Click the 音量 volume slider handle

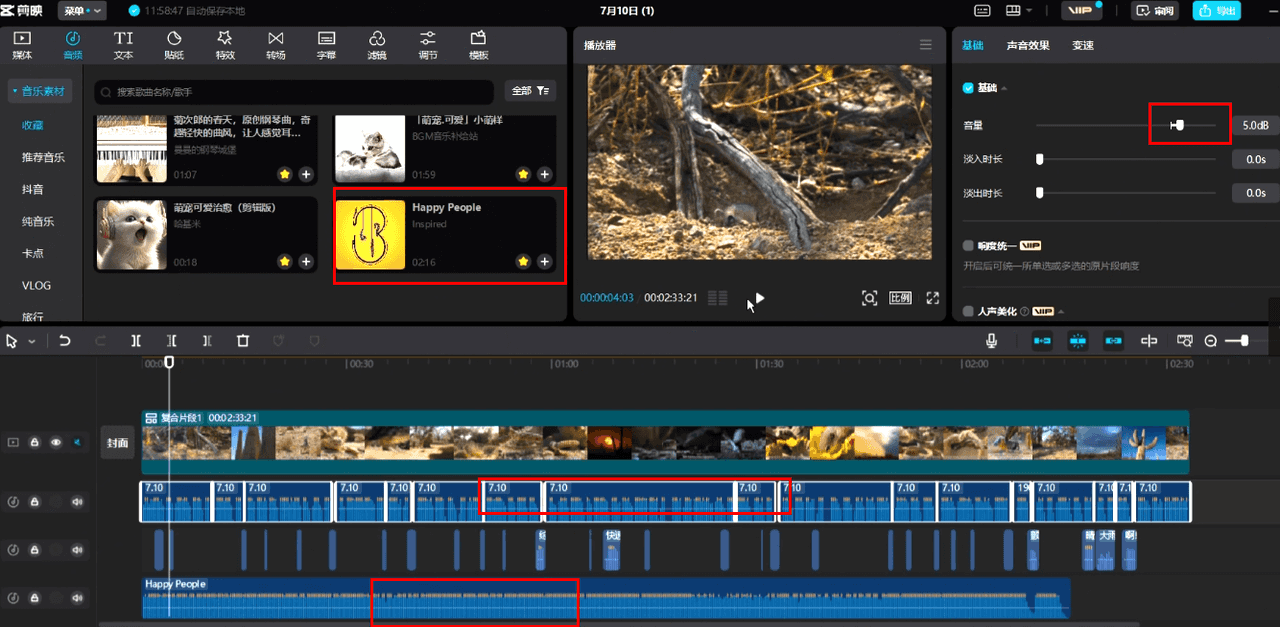click(1180, 125)
